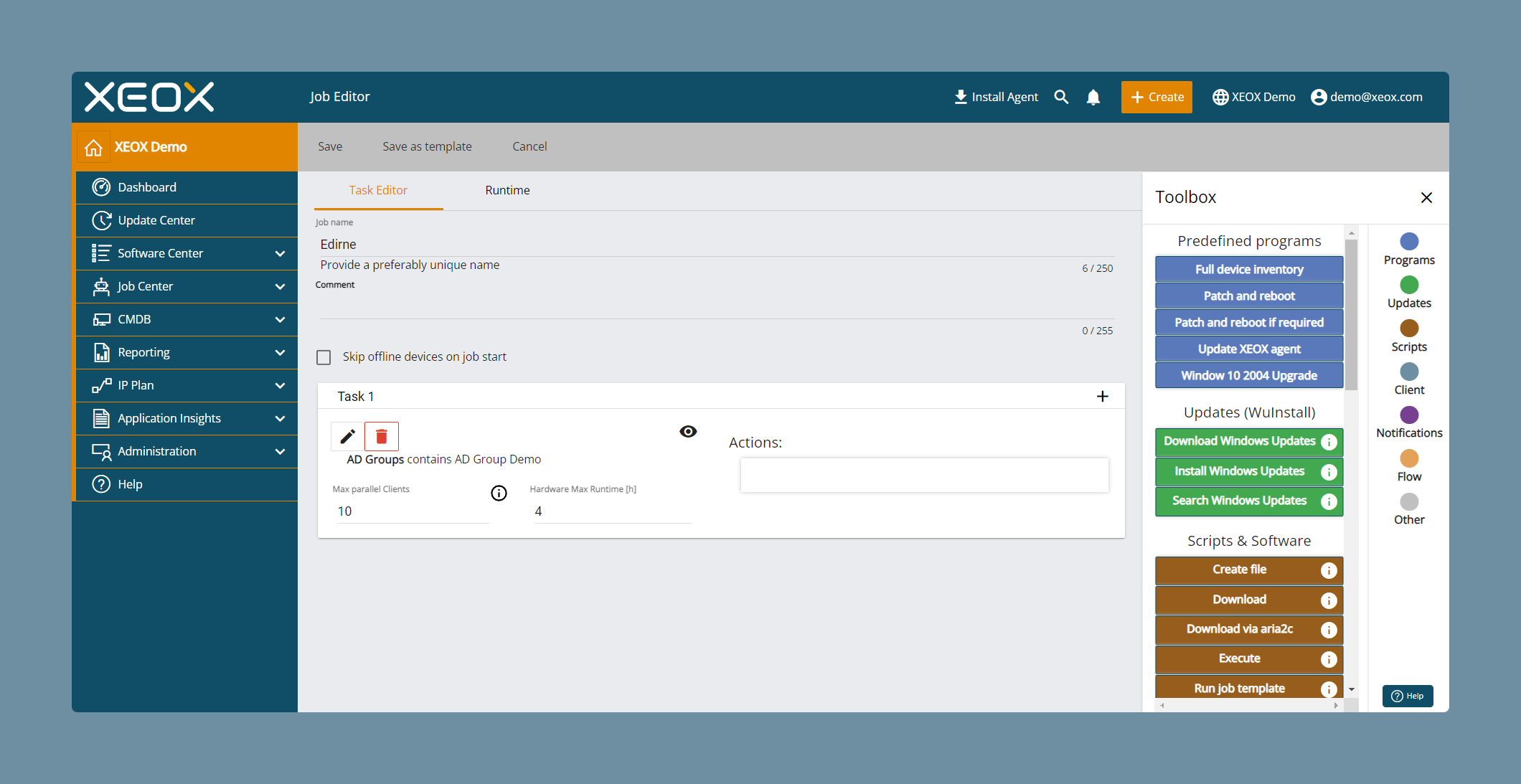Open the demo@xeox.com account menu
This screenshot has width=1521, height=784.
[x=1367, y=97]
